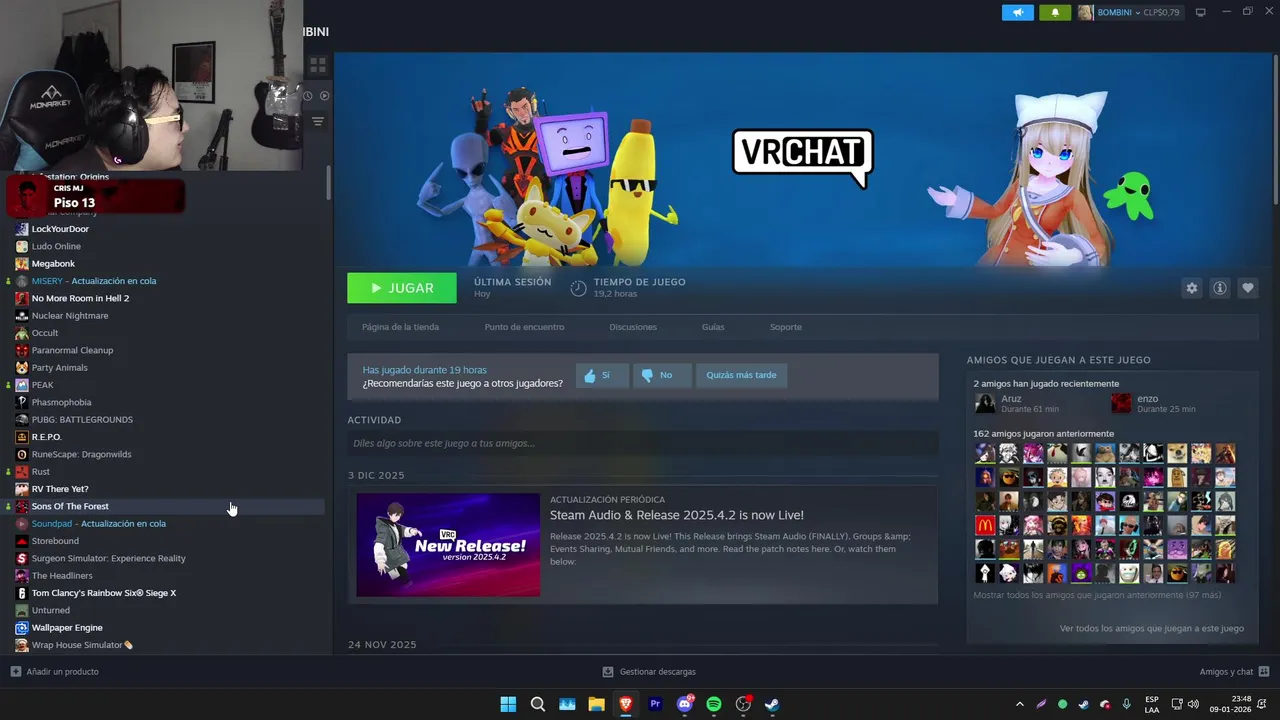Launch VRChat with the JUGAR button
This screenshot has height=720, width=1280.
click(x=402, y=288)
